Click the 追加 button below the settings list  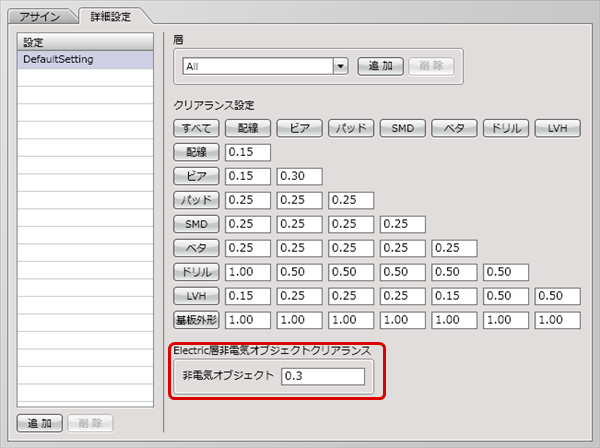pyautogui.click(x=40, y=424)
